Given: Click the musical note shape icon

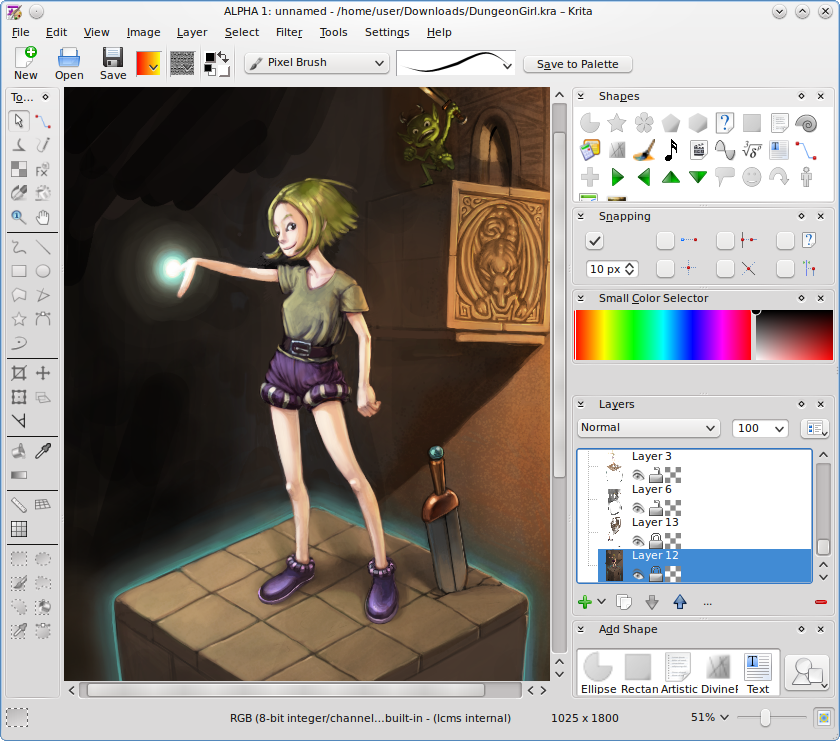Looking at the screenshot, I should [x=671, y=149].
